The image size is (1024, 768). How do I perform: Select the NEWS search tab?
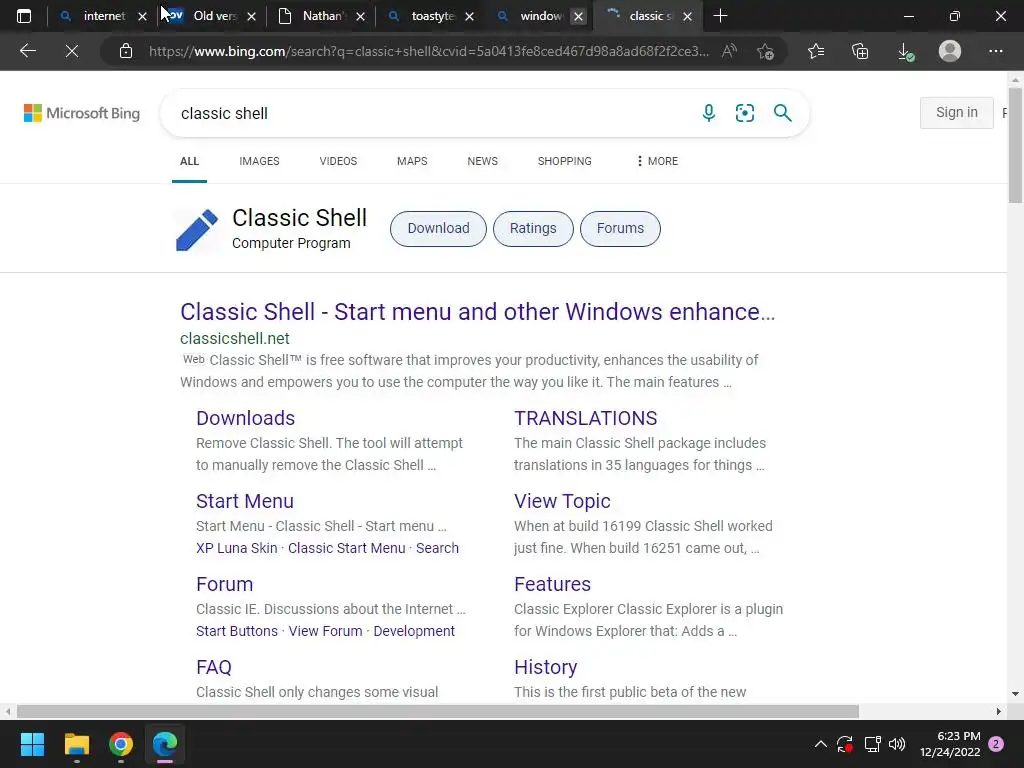483,161
